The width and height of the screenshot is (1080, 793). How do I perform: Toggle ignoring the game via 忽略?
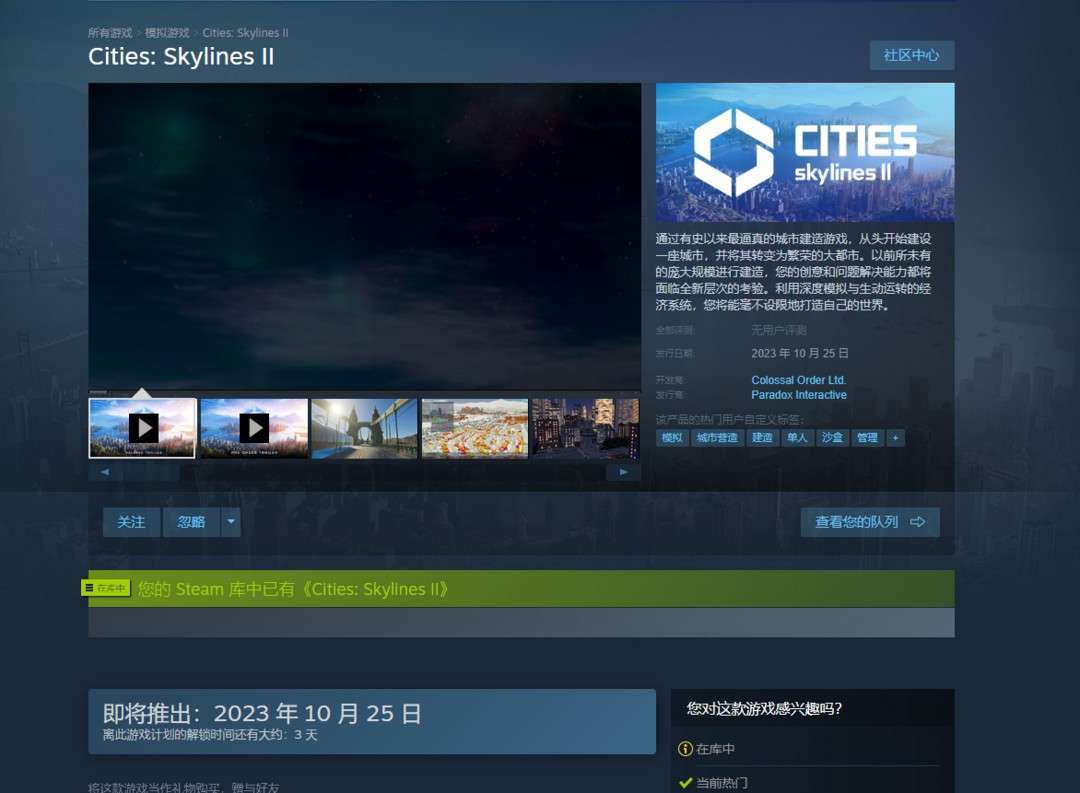[x=193, y=521]
